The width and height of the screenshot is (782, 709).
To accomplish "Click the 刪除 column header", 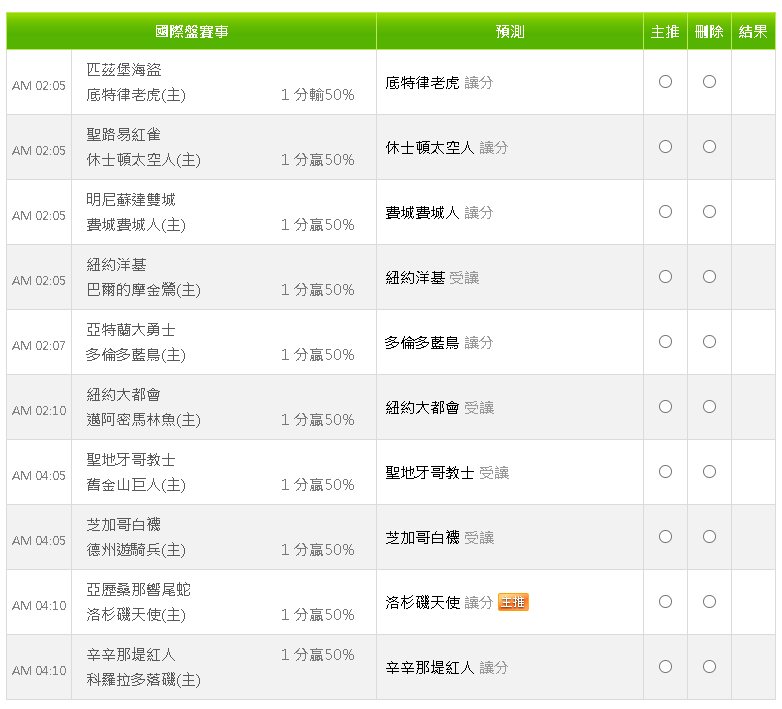I will 709,31.
